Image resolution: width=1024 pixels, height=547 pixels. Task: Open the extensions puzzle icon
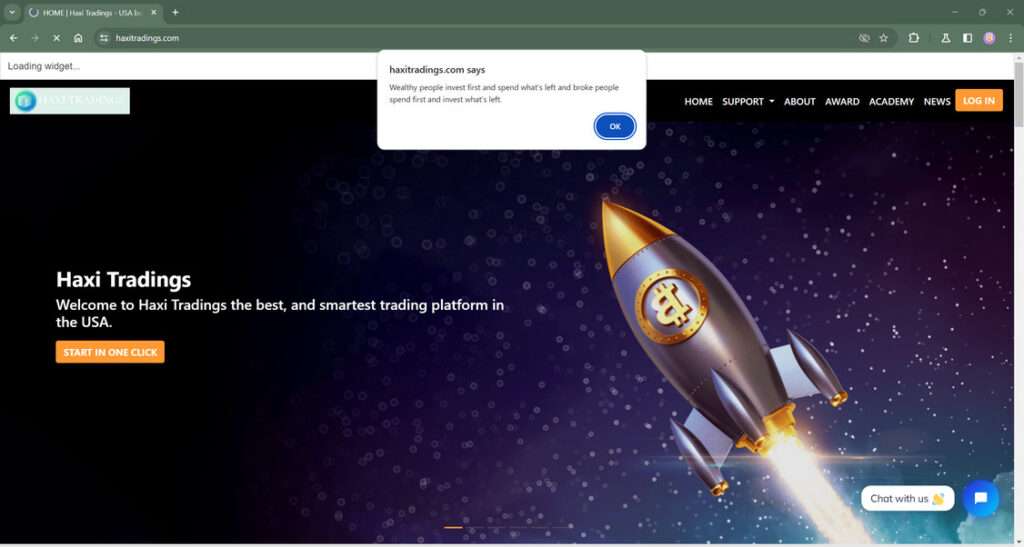coord(914,38)
